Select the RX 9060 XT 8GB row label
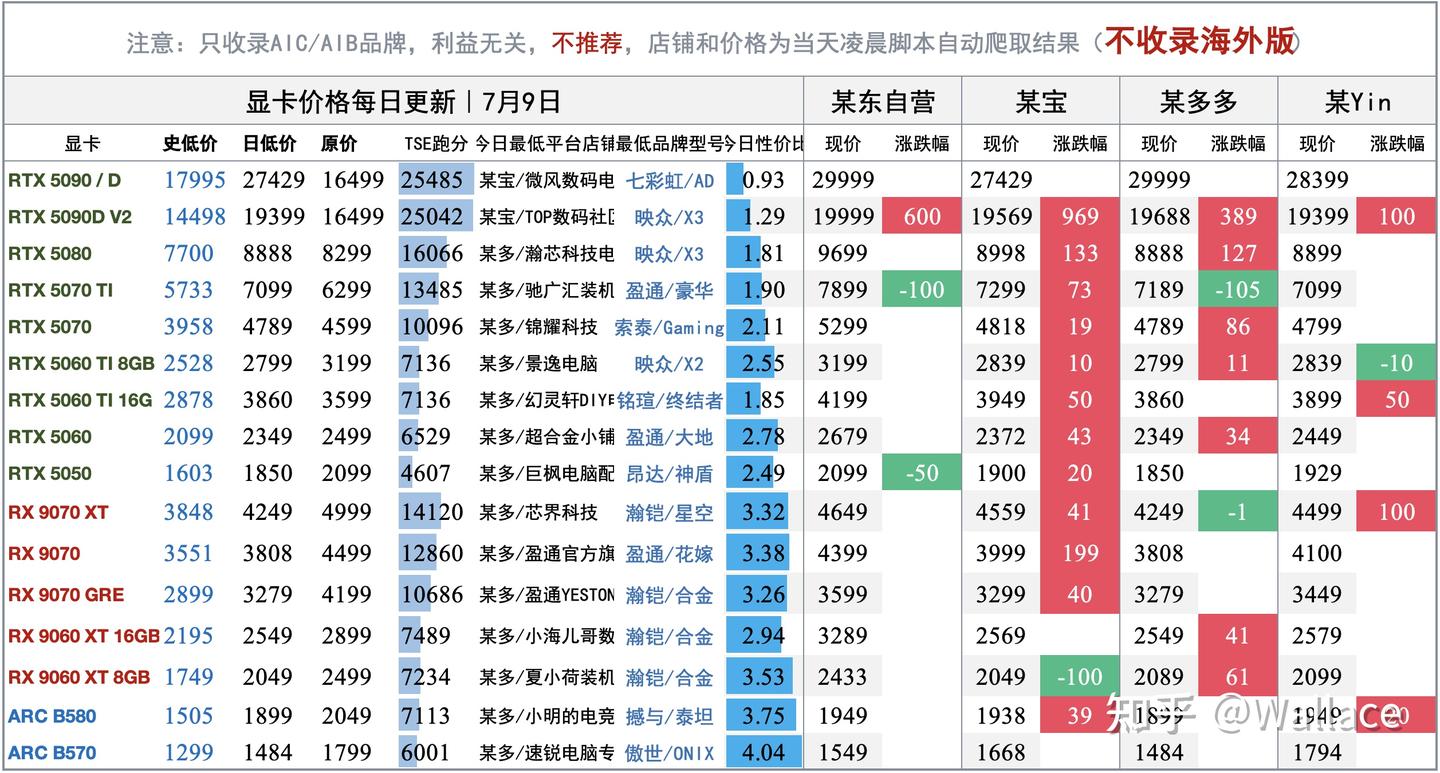This screenshot has height=773, width=1440. pos(79,677)
